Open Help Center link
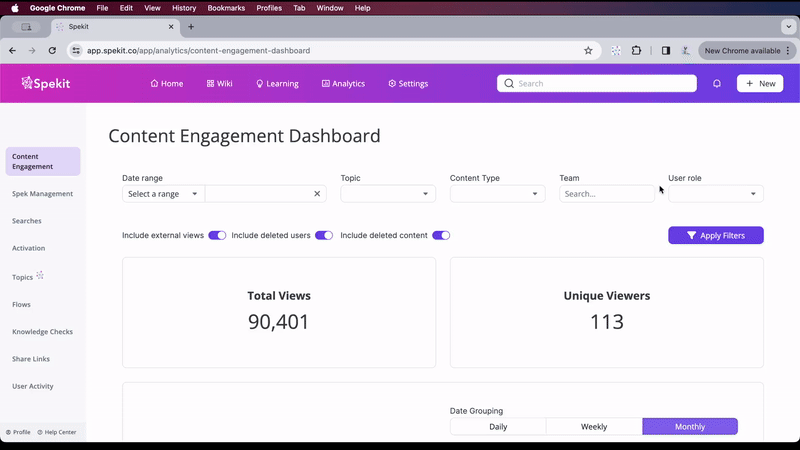The image size is (800, 450). pyautogui.click(x=57, y=432)
